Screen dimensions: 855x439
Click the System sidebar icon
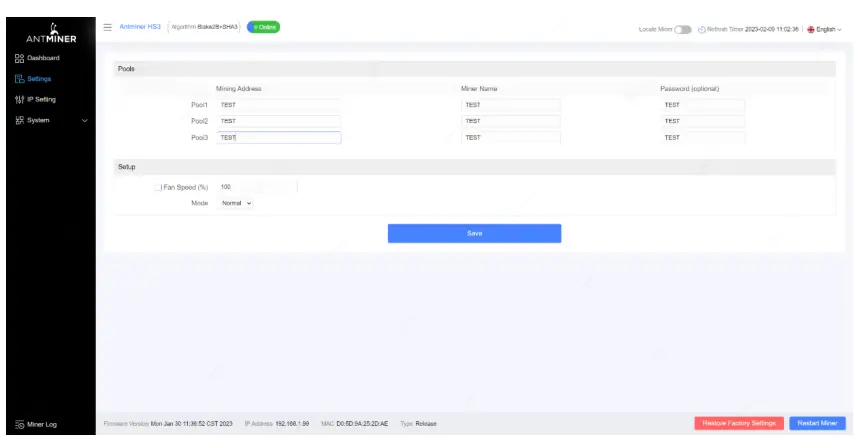tap(19, 120)
